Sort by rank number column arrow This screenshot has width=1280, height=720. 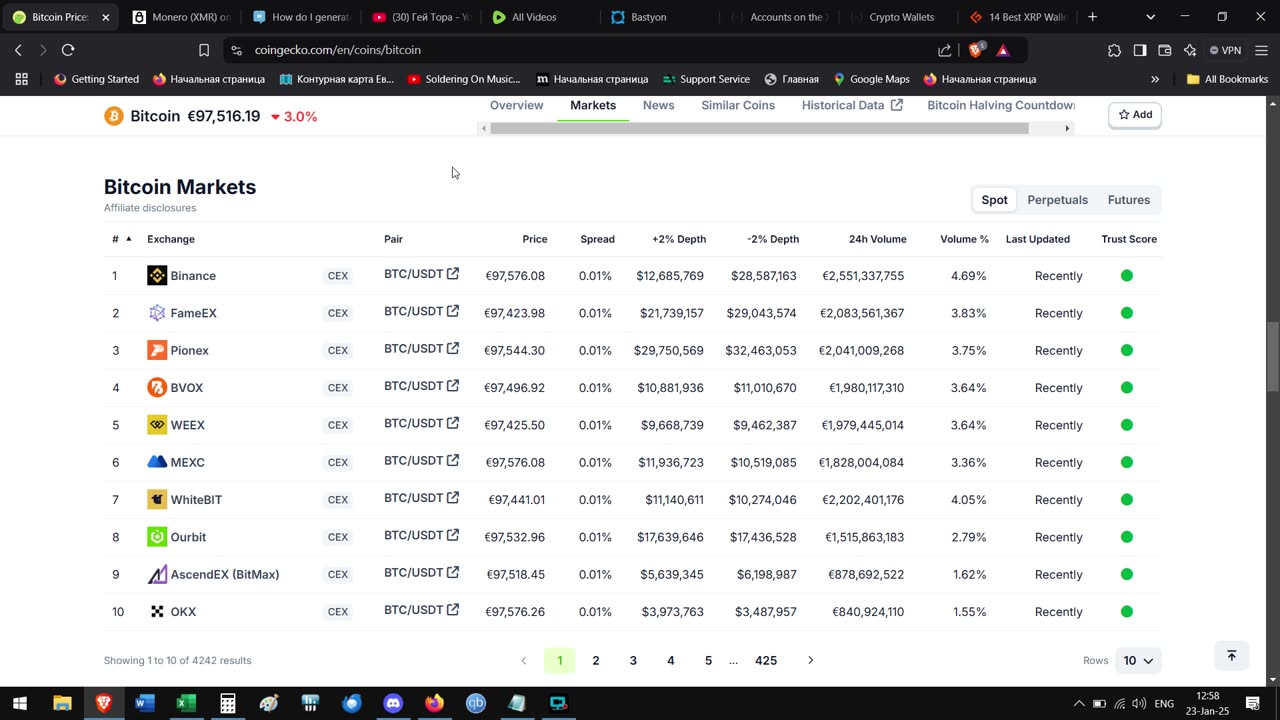point(128,239)
